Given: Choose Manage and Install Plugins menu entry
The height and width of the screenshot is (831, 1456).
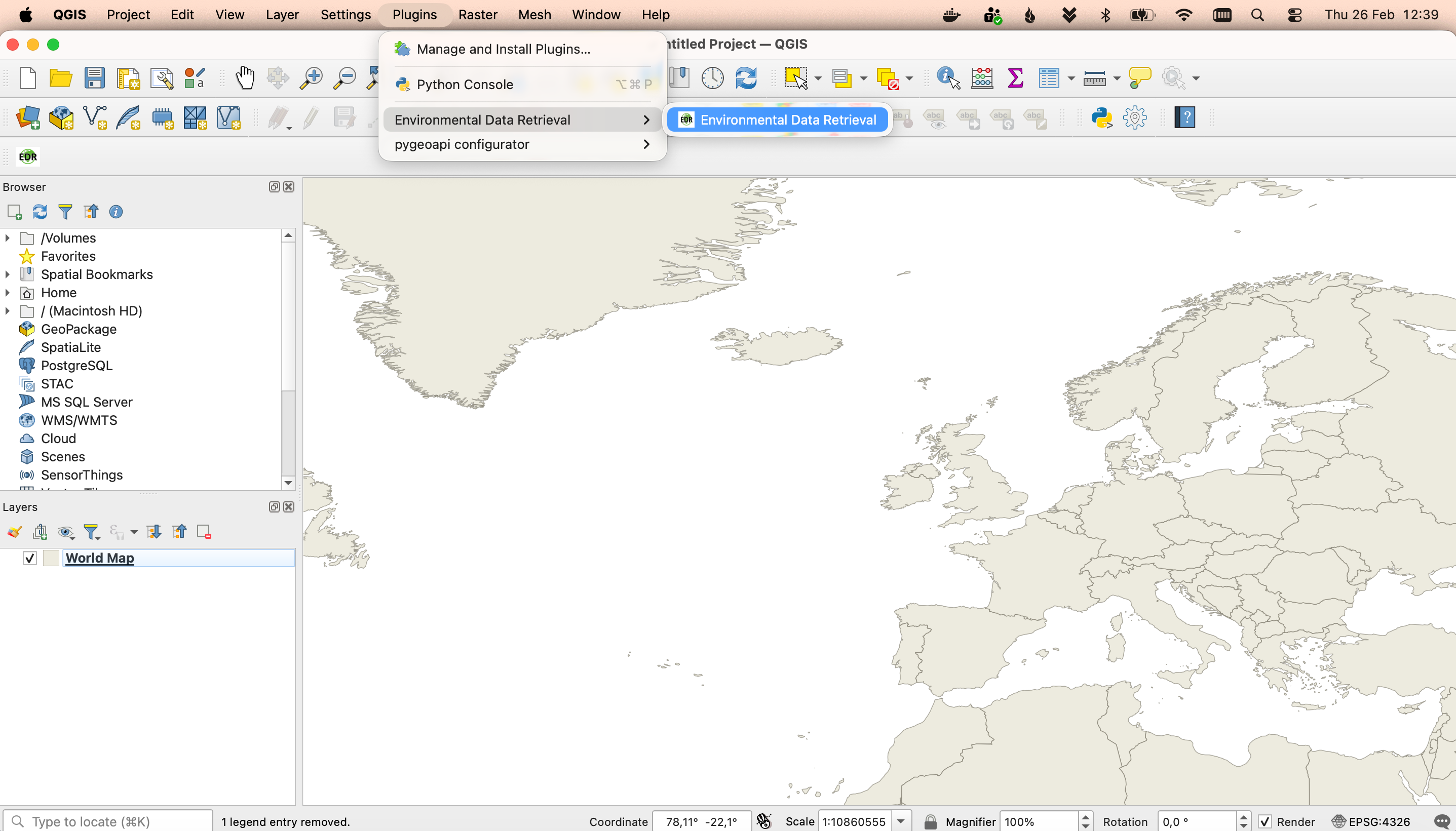Looking at the screenshot, I should pos(503,49).
